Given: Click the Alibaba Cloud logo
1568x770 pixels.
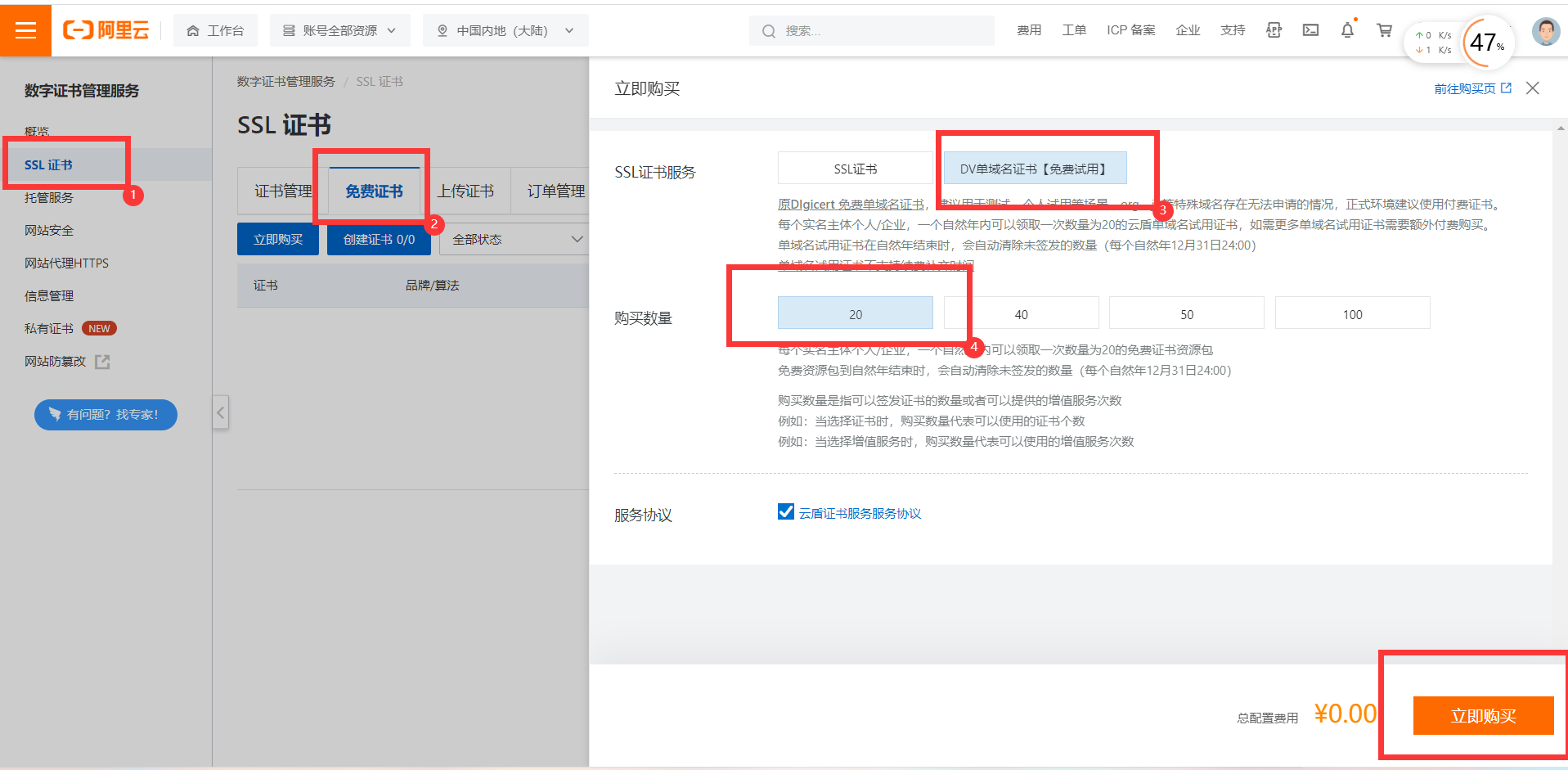Looking at the screenshot, I should [x=106, y=30].
